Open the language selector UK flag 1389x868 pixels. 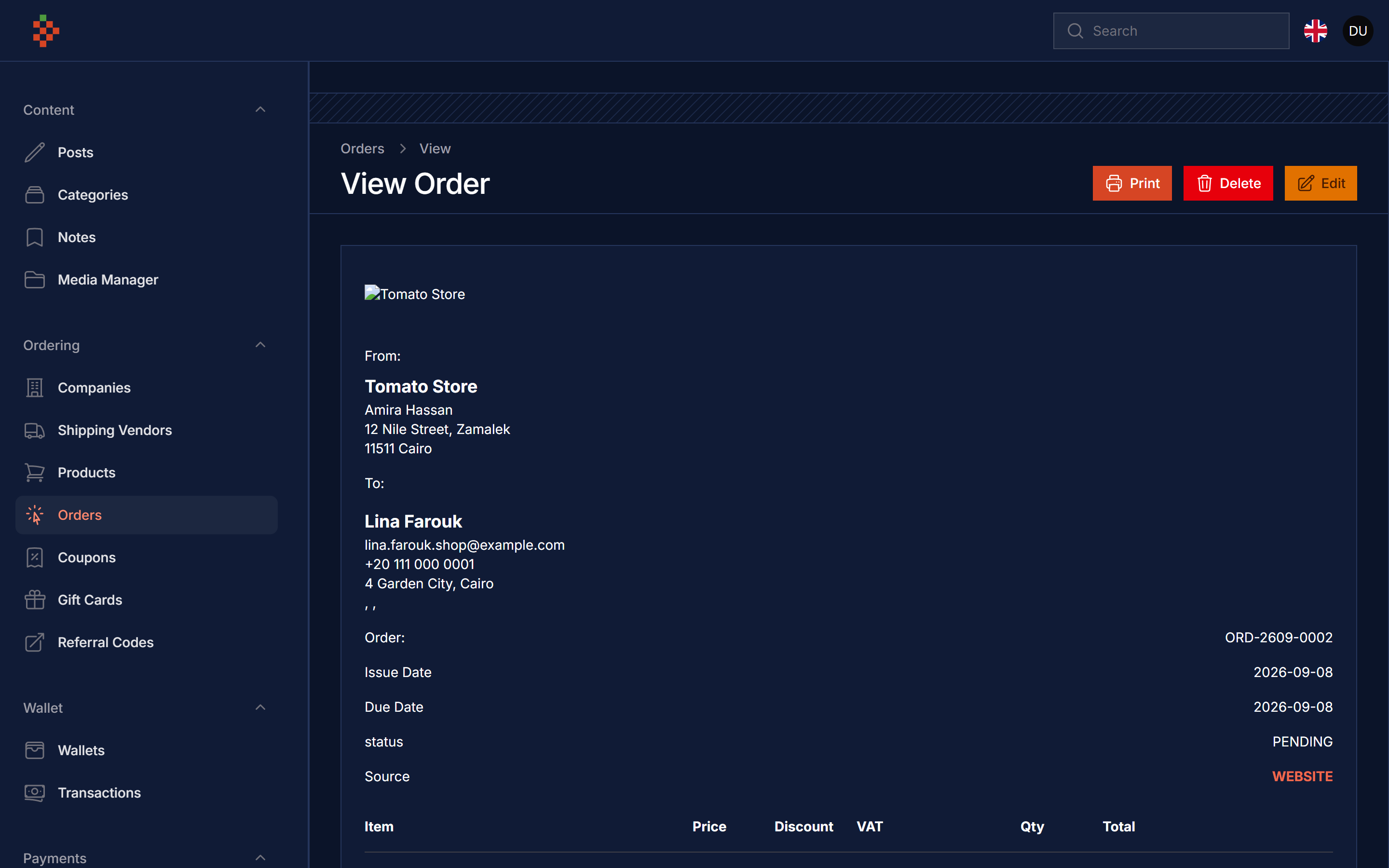(x=1315, y=31)
